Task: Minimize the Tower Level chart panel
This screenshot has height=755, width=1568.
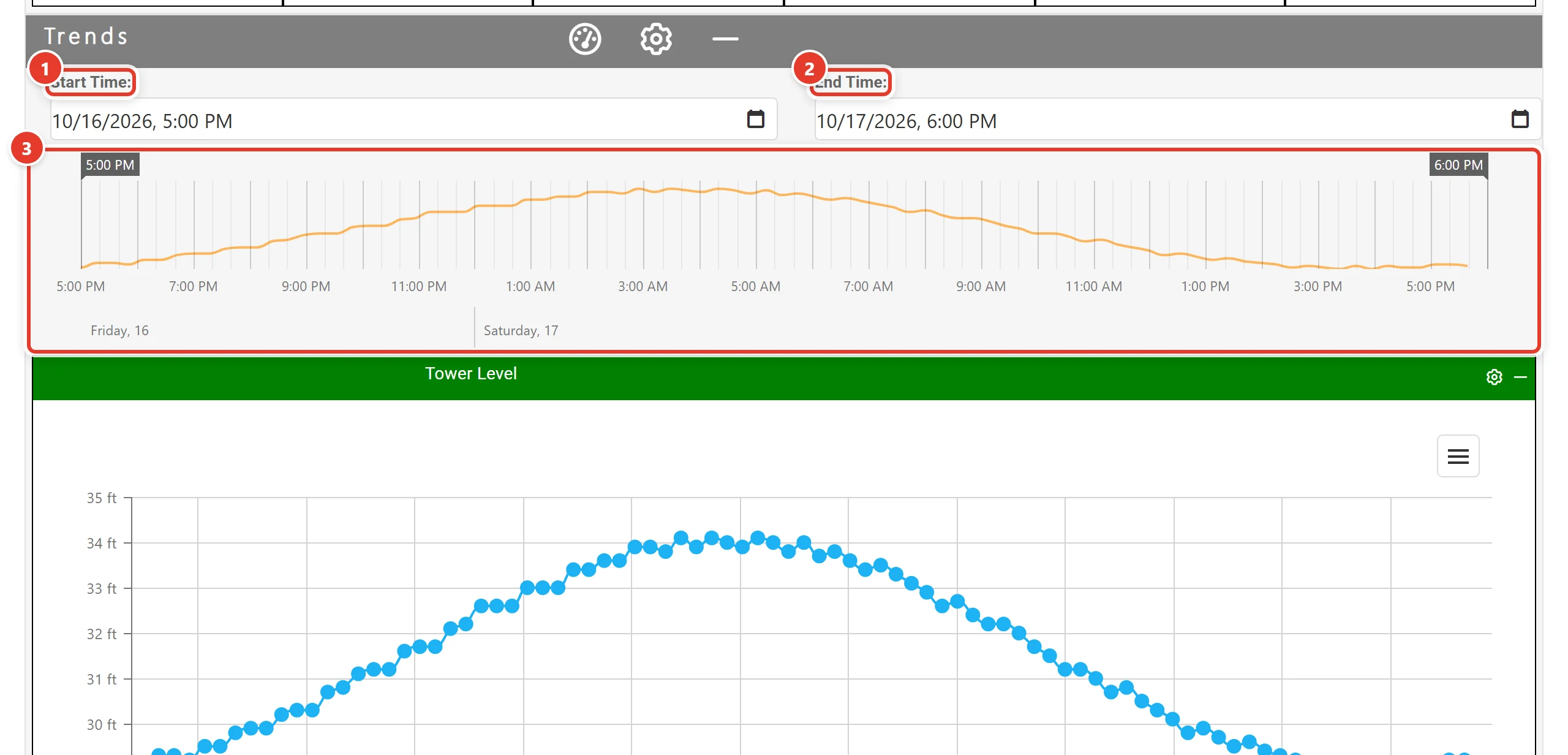Action: point(1521,377)
